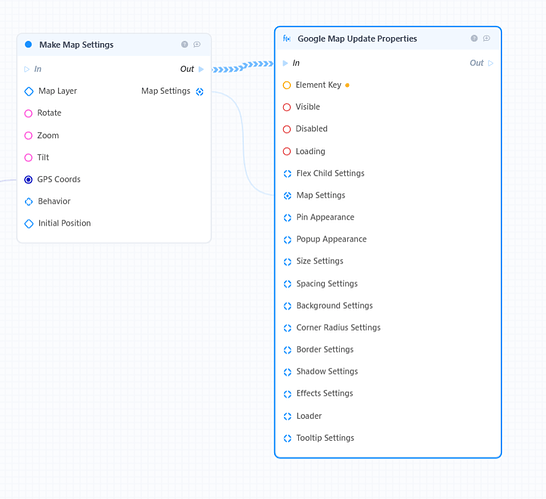
Task: Click the Popup Appearance label
Action: click(x=332, y=239)
